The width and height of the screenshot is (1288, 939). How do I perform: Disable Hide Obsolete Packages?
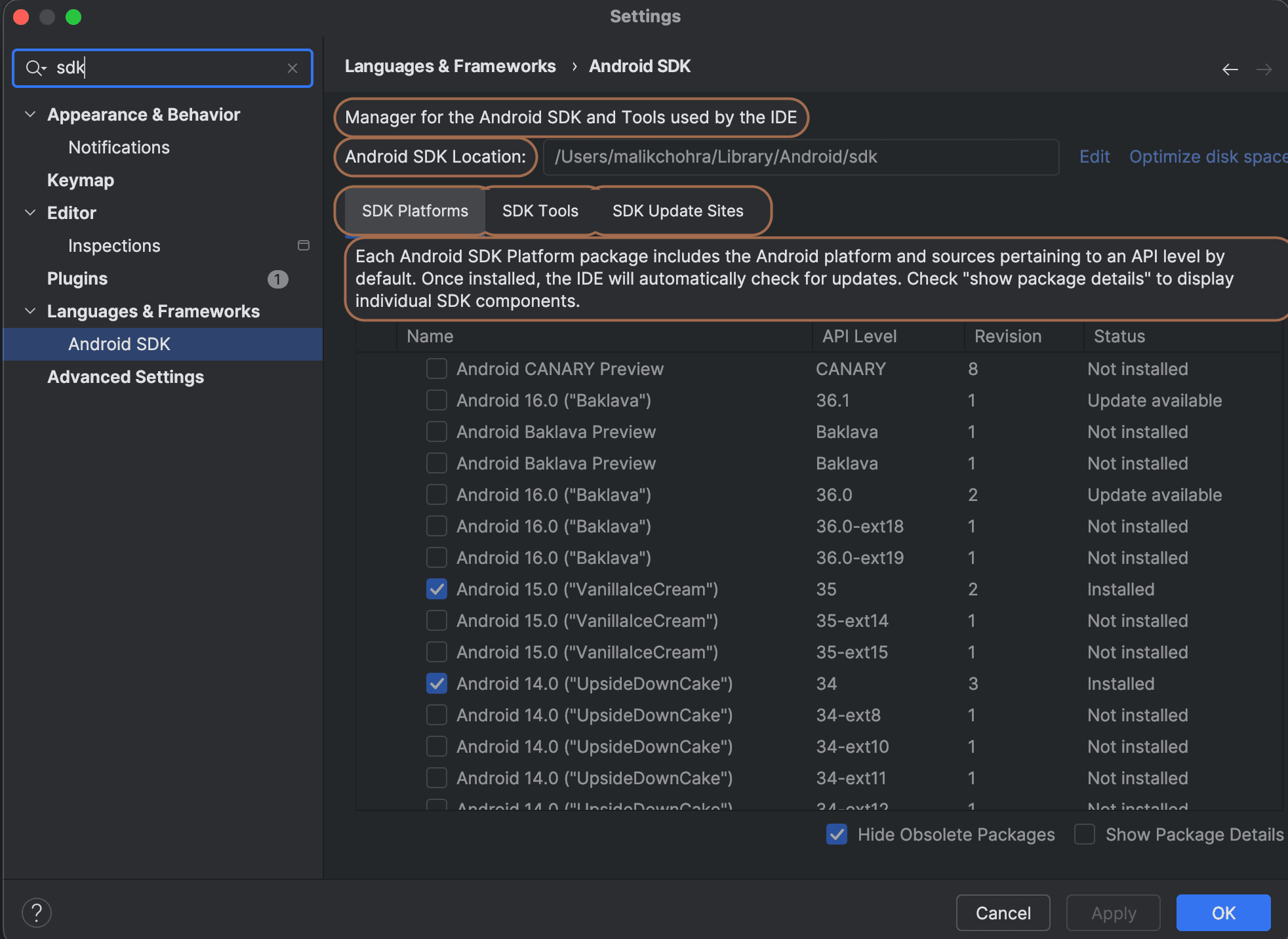click(x=837, y=834)
